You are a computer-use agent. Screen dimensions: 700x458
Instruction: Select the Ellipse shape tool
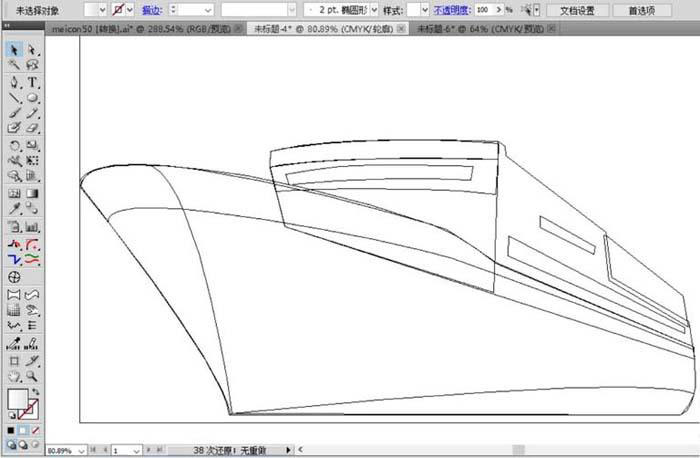pos(32,98)
